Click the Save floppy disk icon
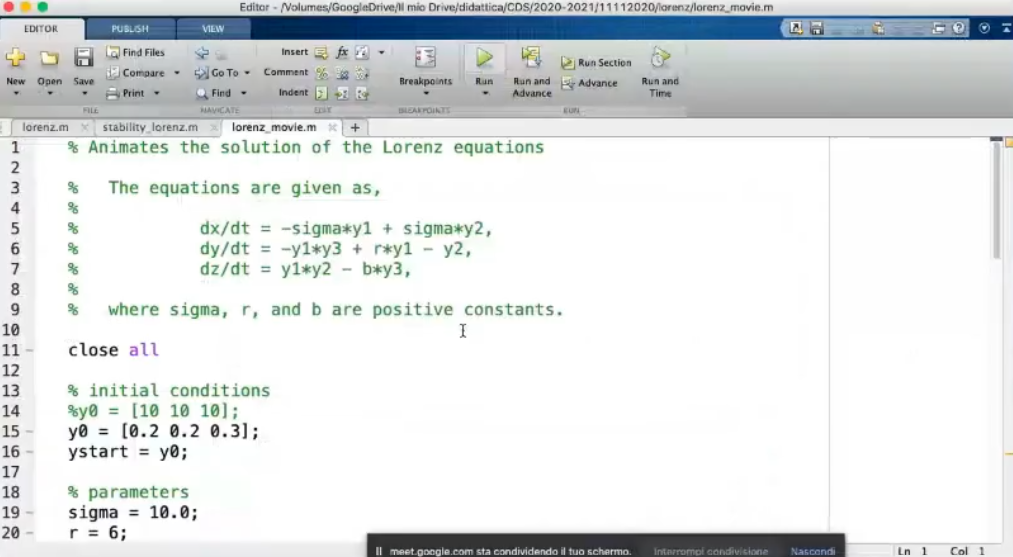Viewport: 1013px width, 557px height. tap(84, 58)
